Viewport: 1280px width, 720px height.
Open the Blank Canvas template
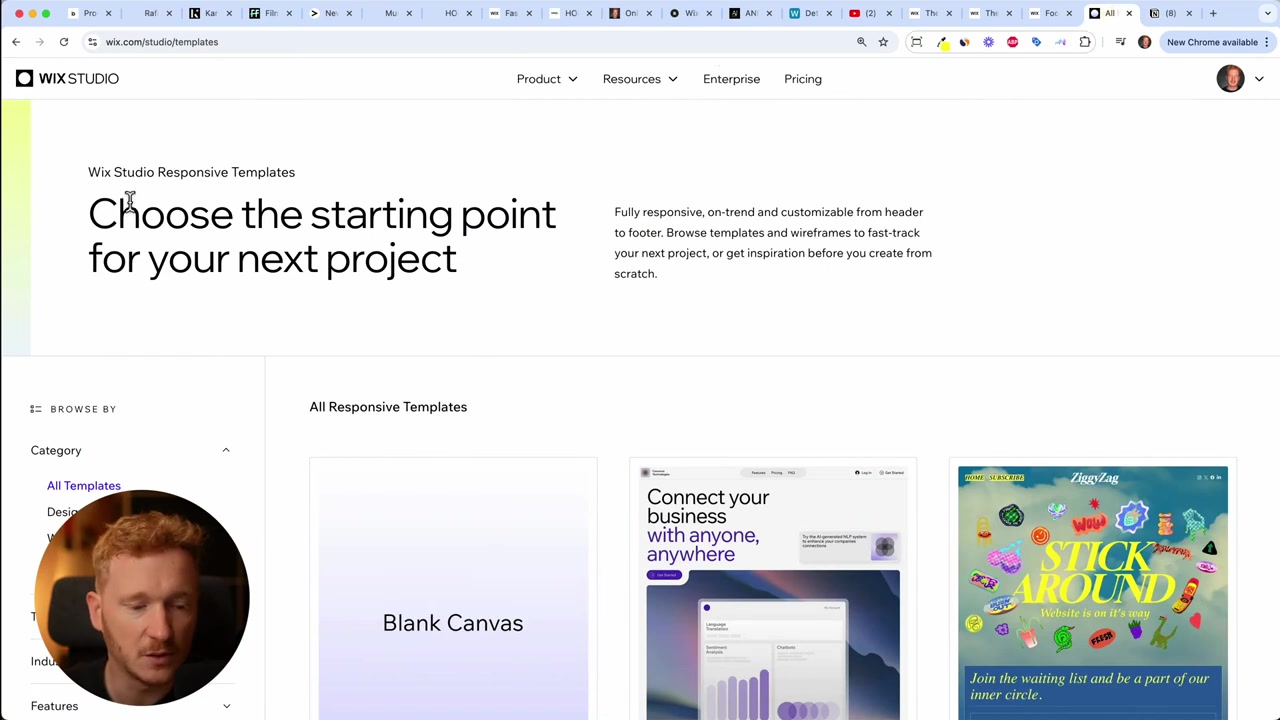click(453, 590)
